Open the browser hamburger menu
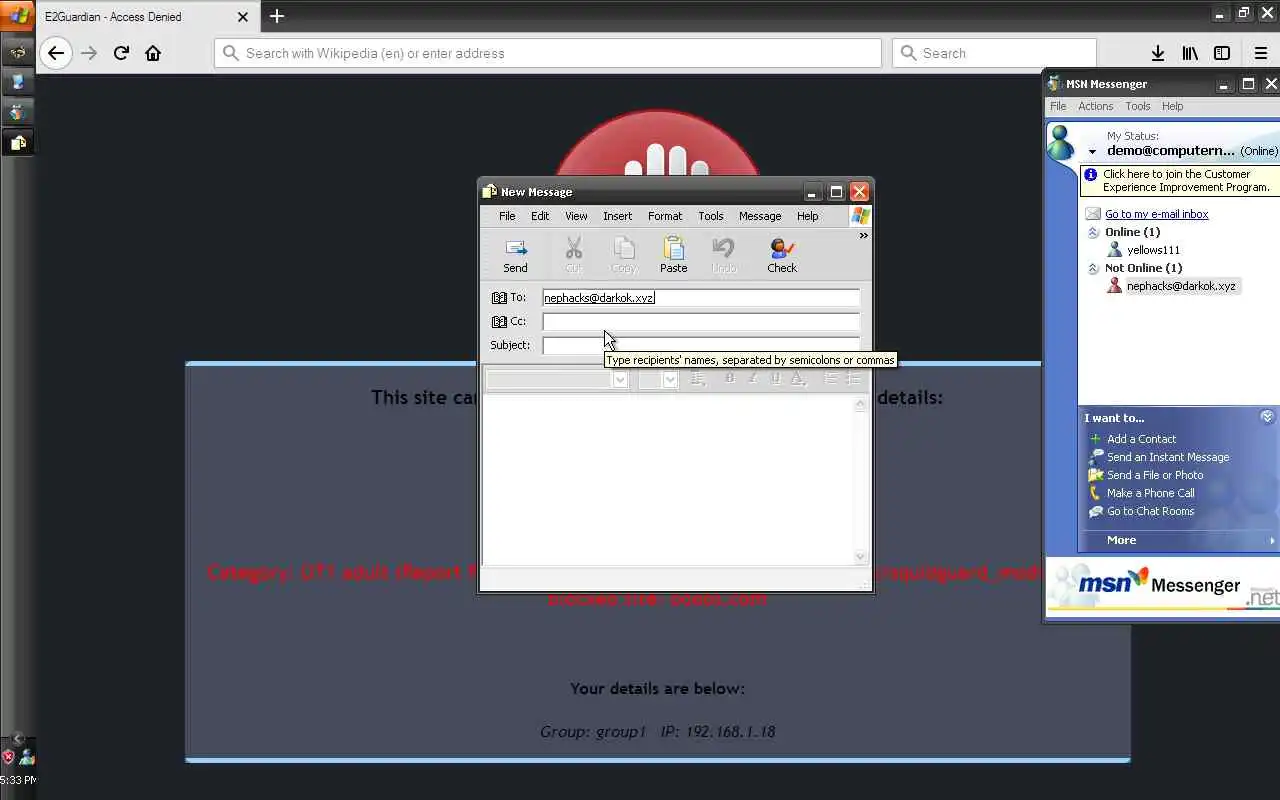The width and height of the screenshot is (1280, 800). [x=1261, y=53]
